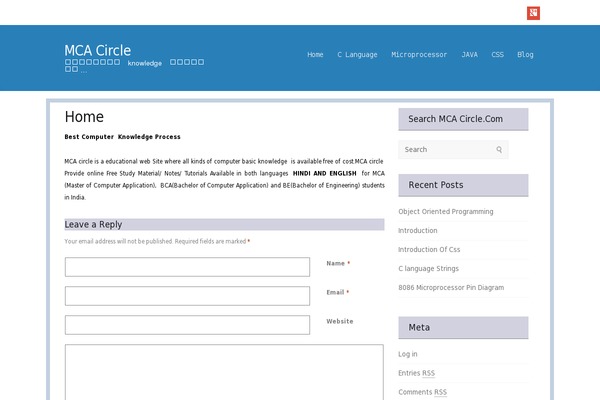Image resolution: width=600 pixels, height=400 pixels.
Task: Open 8086 Microprocessor Pin Diagram post
Action: (451, 287)
